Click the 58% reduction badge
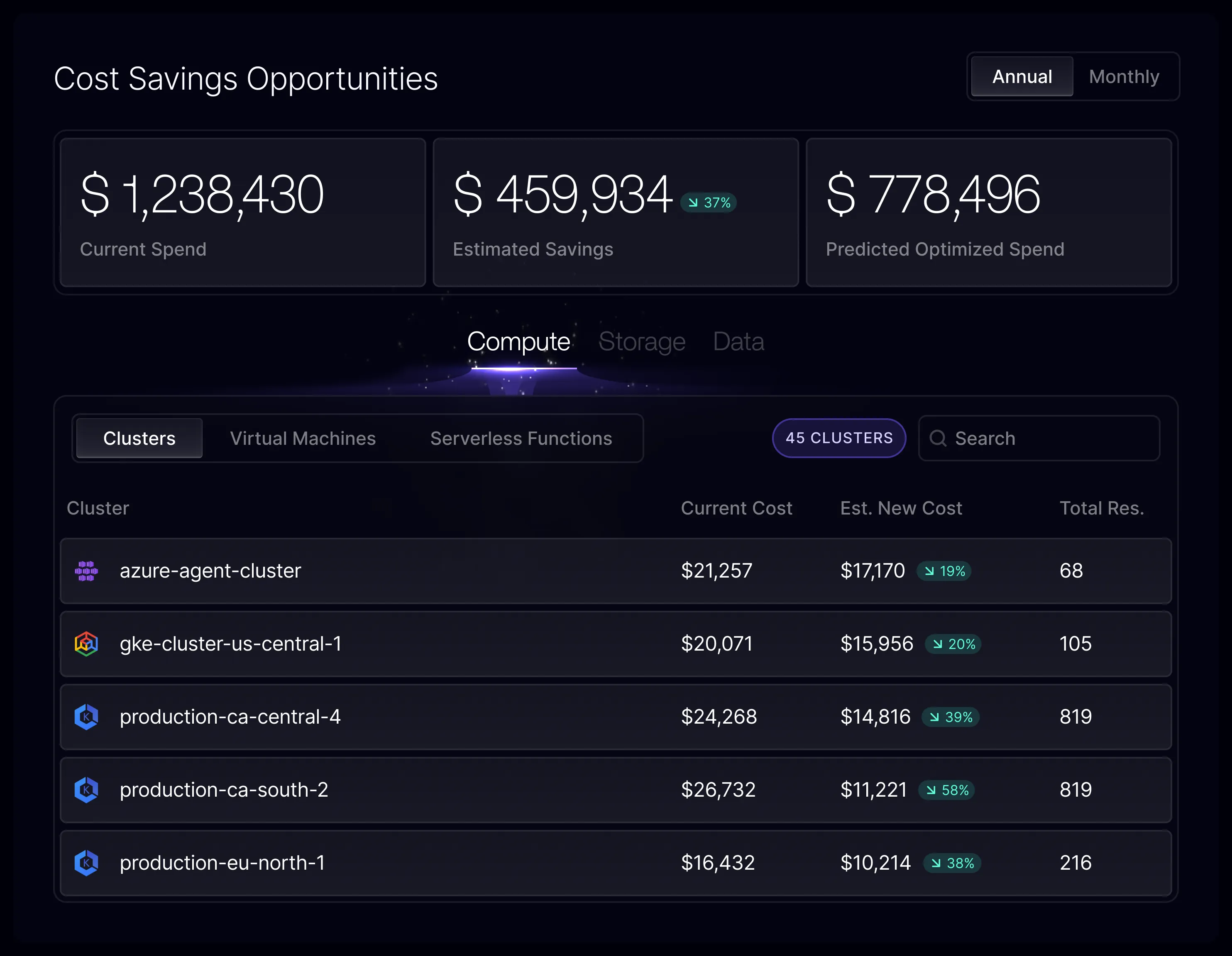 click(946, 790)
